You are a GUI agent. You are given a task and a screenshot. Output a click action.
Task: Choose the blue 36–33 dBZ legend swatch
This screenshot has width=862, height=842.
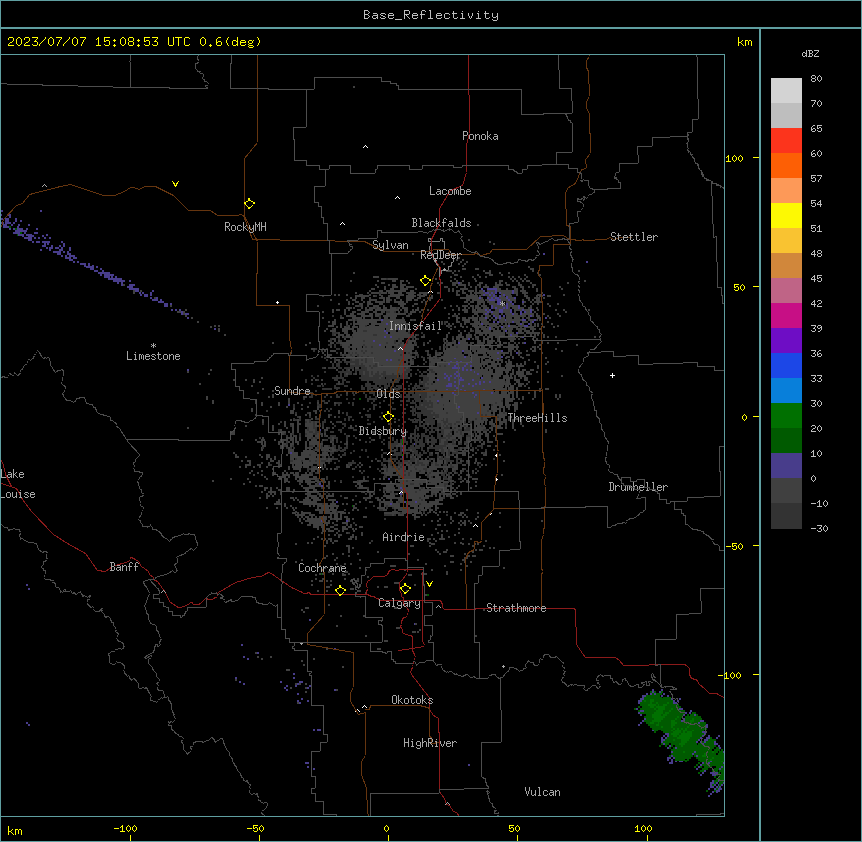[x=786, y=365]
